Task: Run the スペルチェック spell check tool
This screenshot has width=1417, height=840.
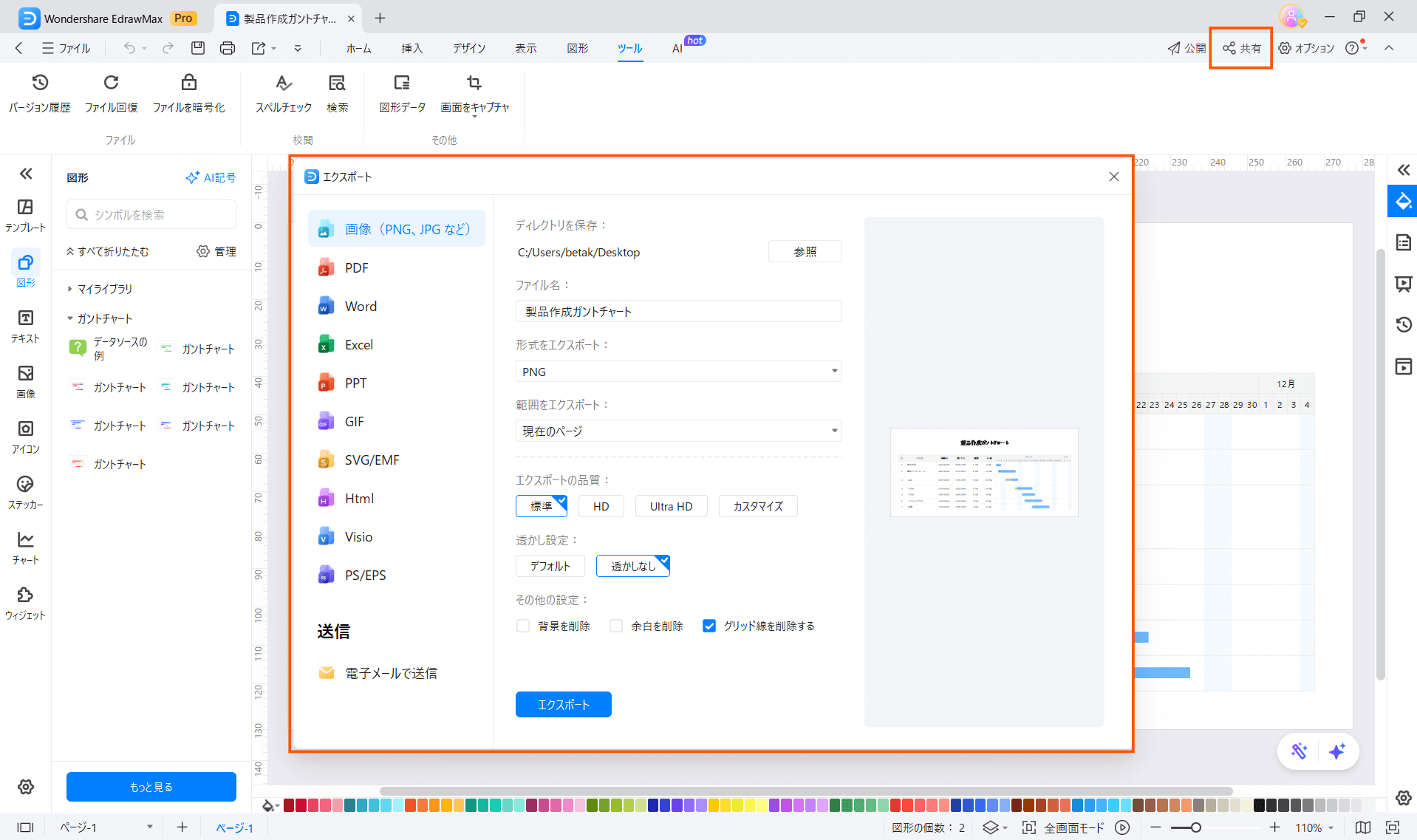Action: 283,93
